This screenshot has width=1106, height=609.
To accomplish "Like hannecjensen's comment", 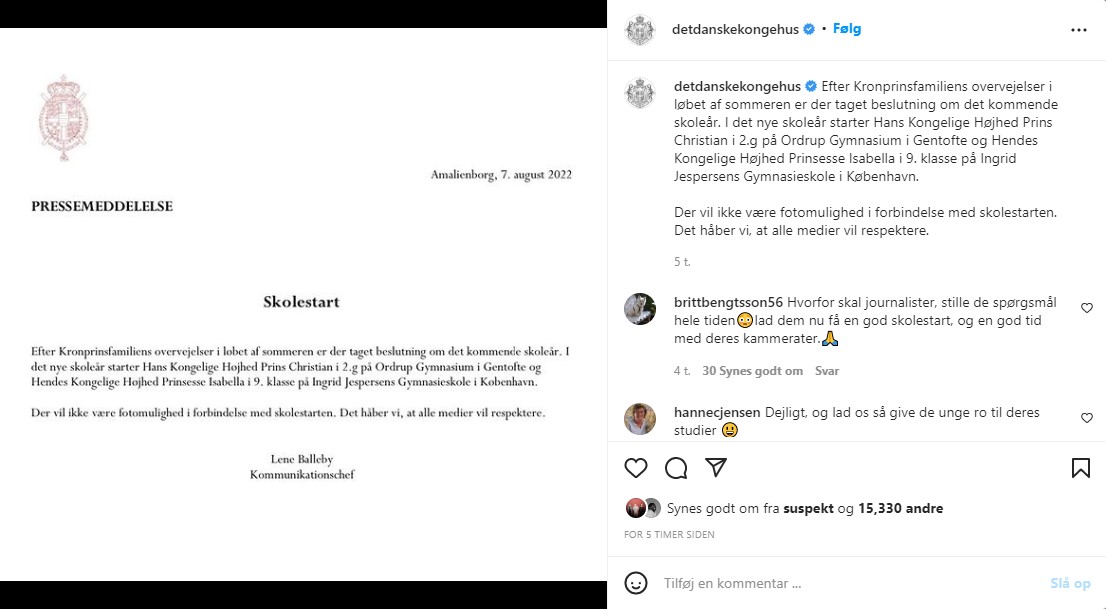I will [x=1087, y=418].
